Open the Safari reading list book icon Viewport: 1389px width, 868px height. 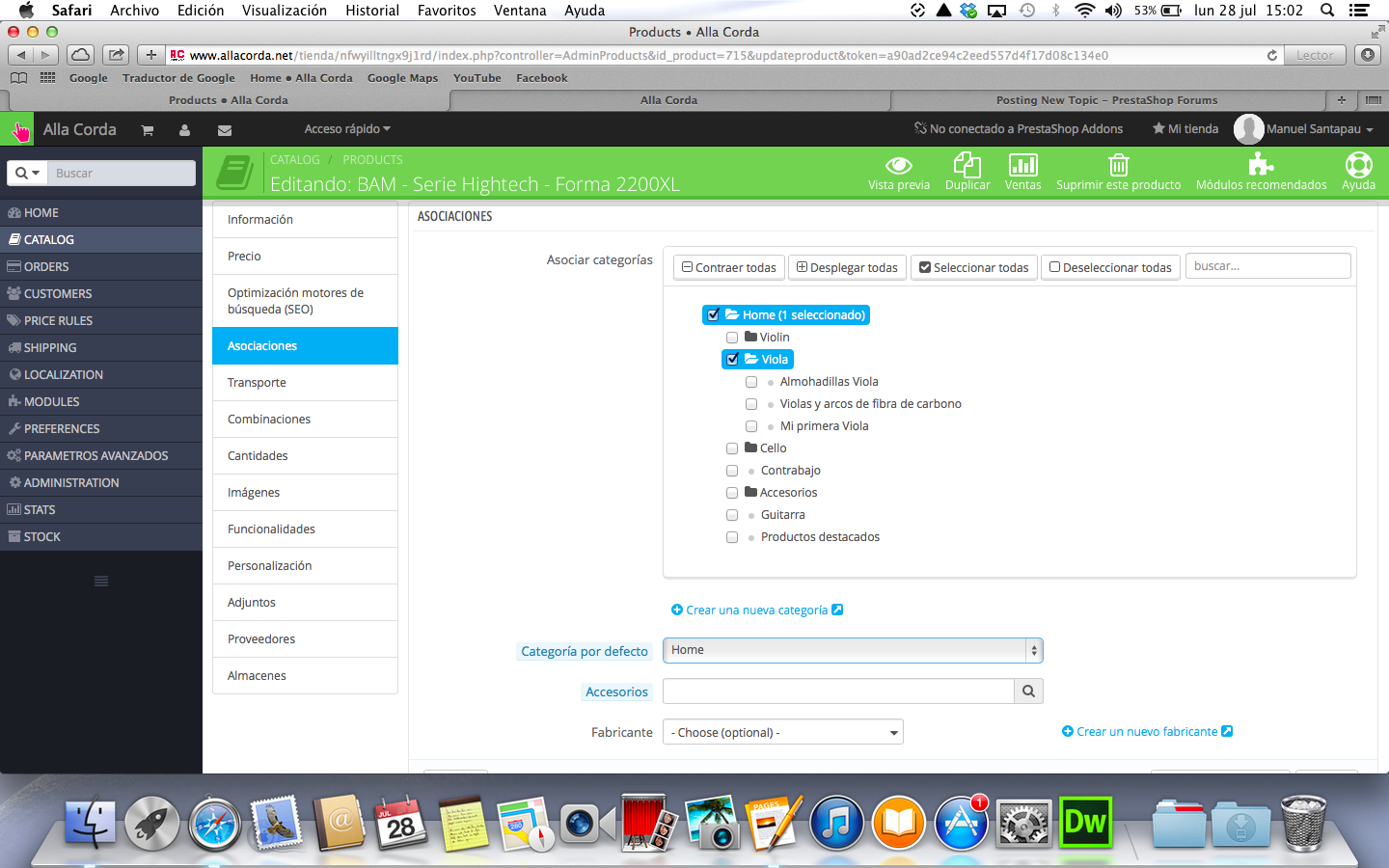pos(18,78)
